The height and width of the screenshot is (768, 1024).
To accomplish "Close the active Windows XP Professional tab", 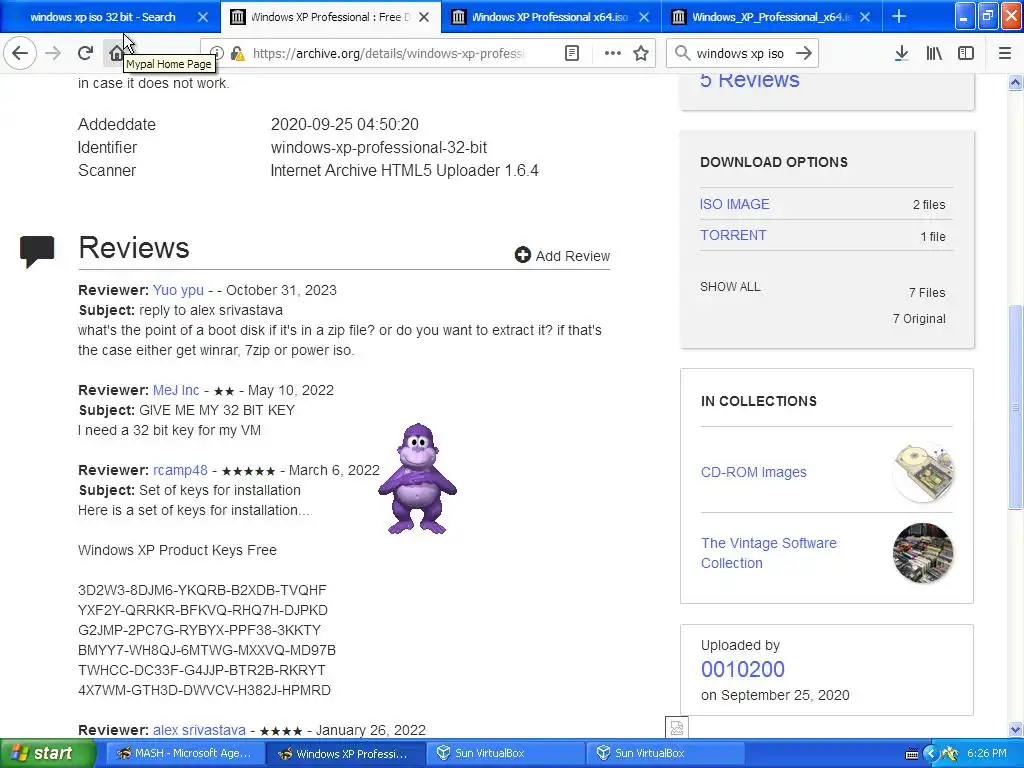I will click(x=424, y=17).
